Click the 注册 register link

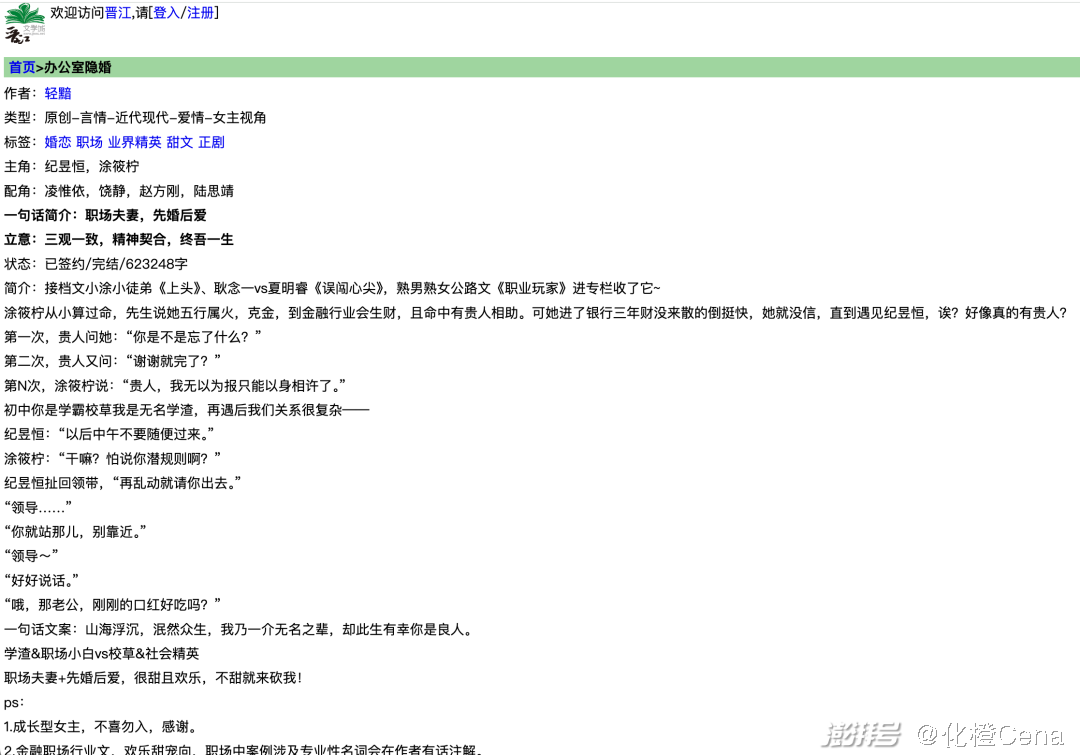point(200,13)
